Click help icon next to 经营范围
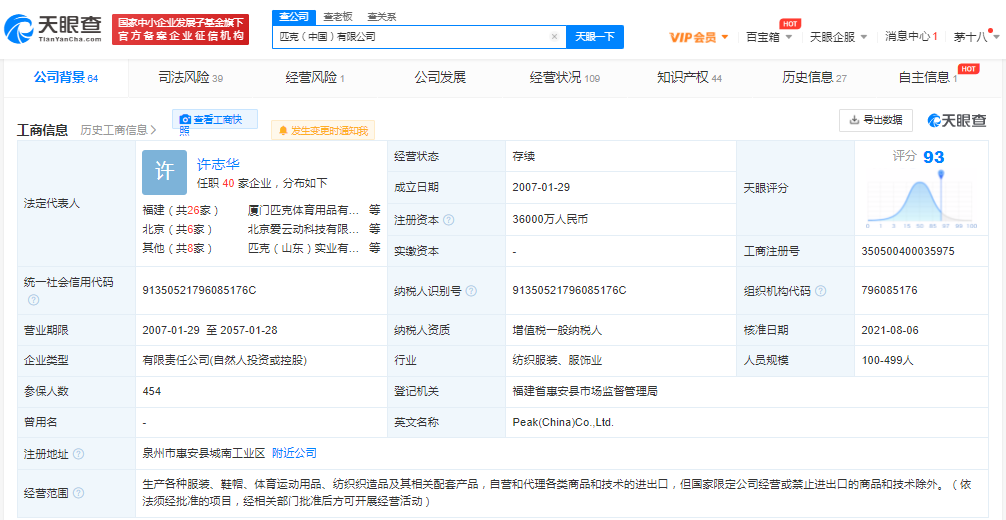Viewport: 1006px width, 520px height. pos(78,493)
